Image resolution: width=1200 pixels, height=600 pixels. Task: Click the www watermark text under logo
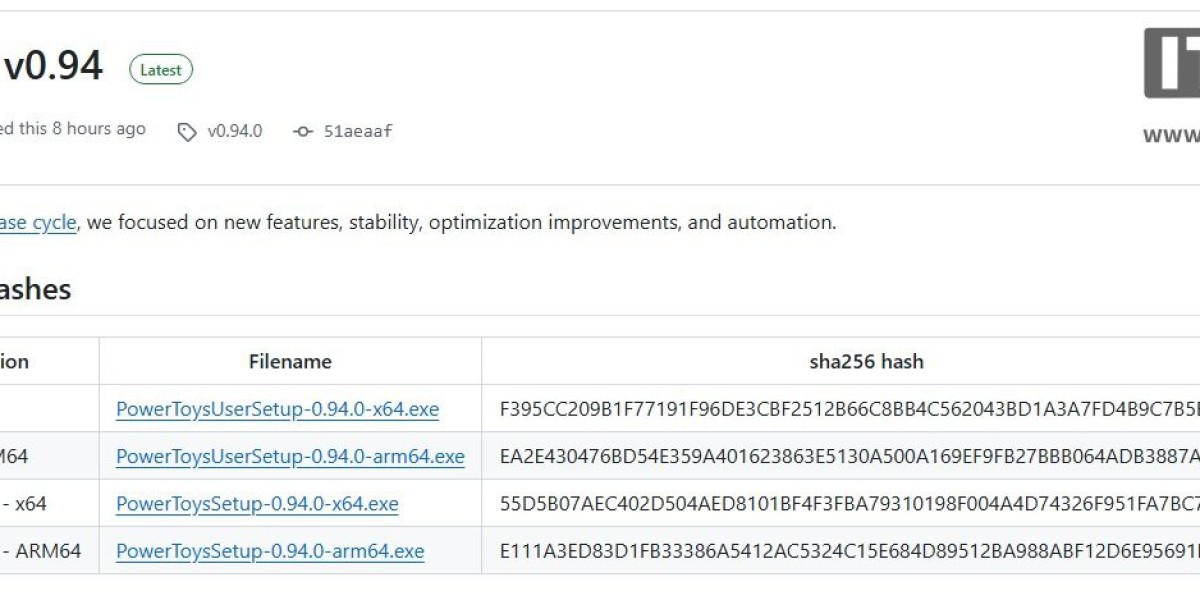coord(1172,135)
